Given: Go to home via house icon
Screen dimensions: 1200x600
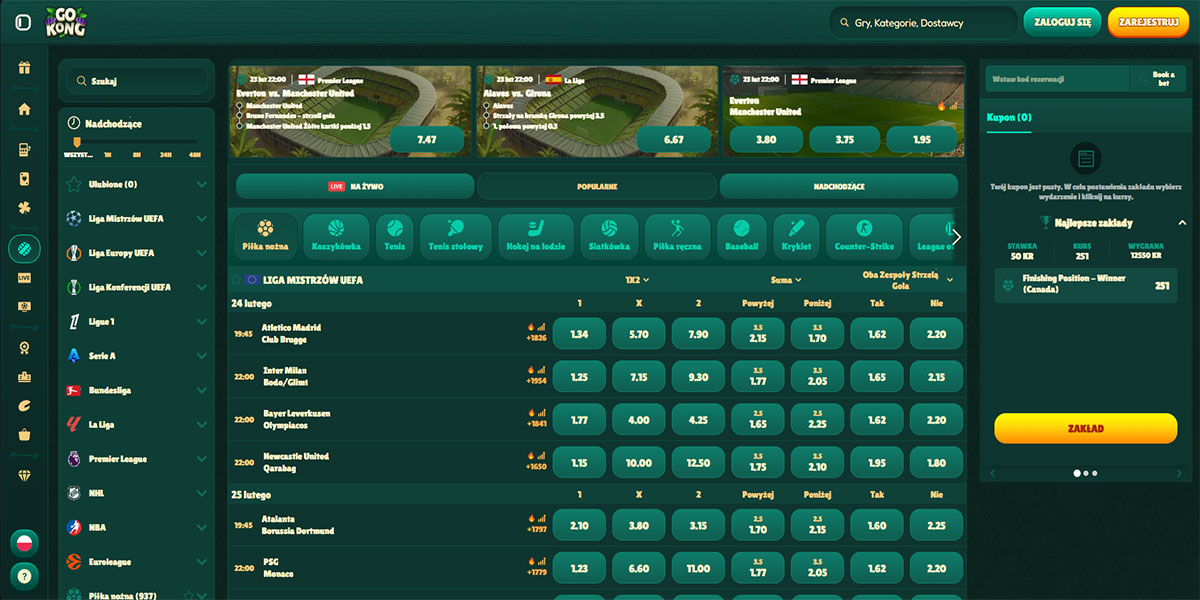Looking at the screenshot, I should [x=24, y=109].
